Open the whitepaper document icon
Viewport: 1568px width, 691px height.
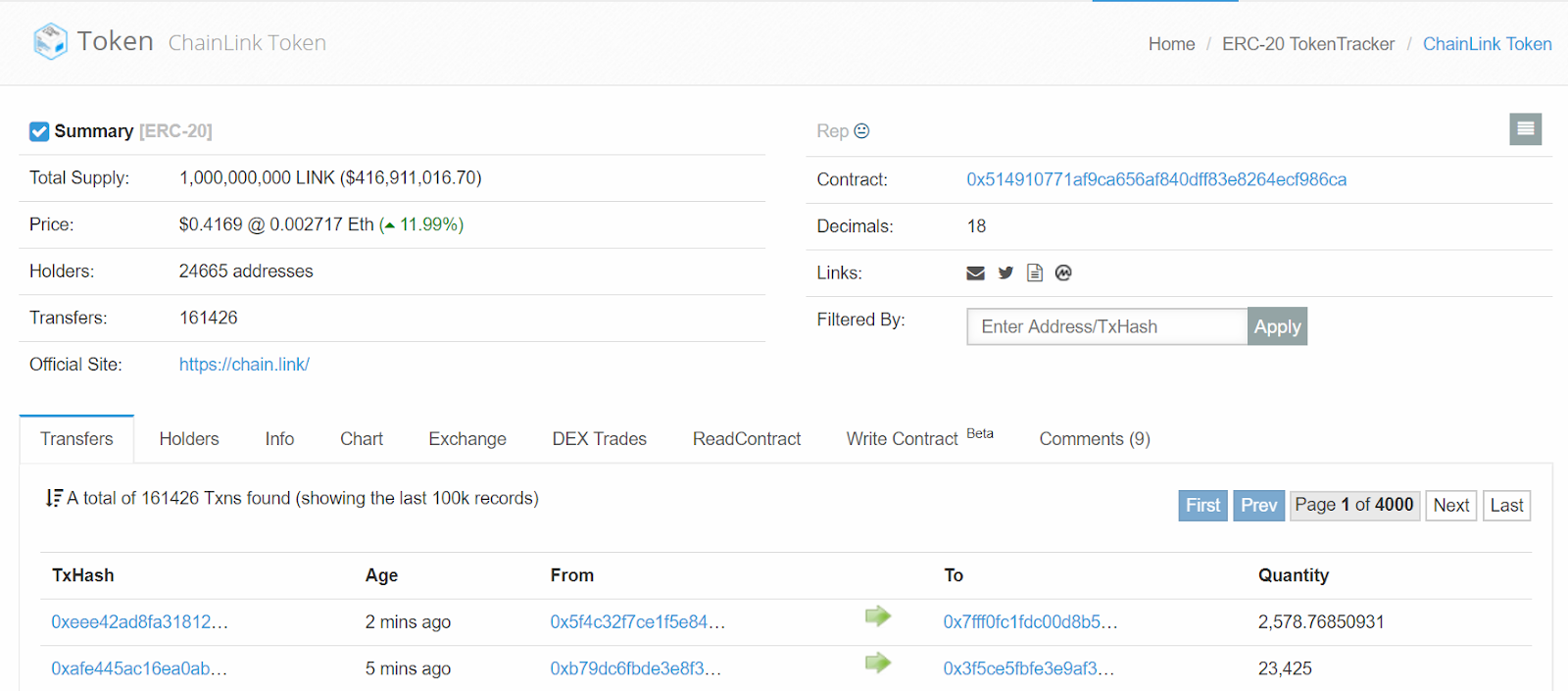(1035, 272)
